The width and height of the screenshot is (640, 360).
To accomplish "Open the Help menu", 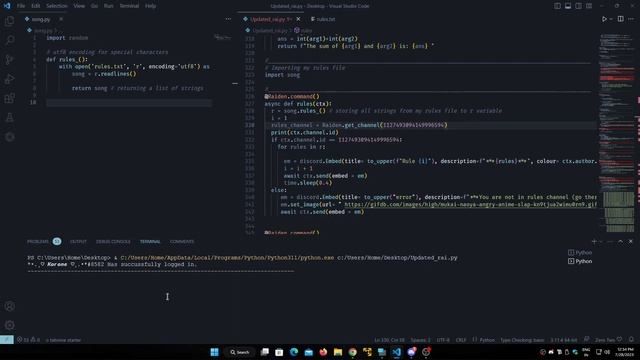I will (150, 6).
